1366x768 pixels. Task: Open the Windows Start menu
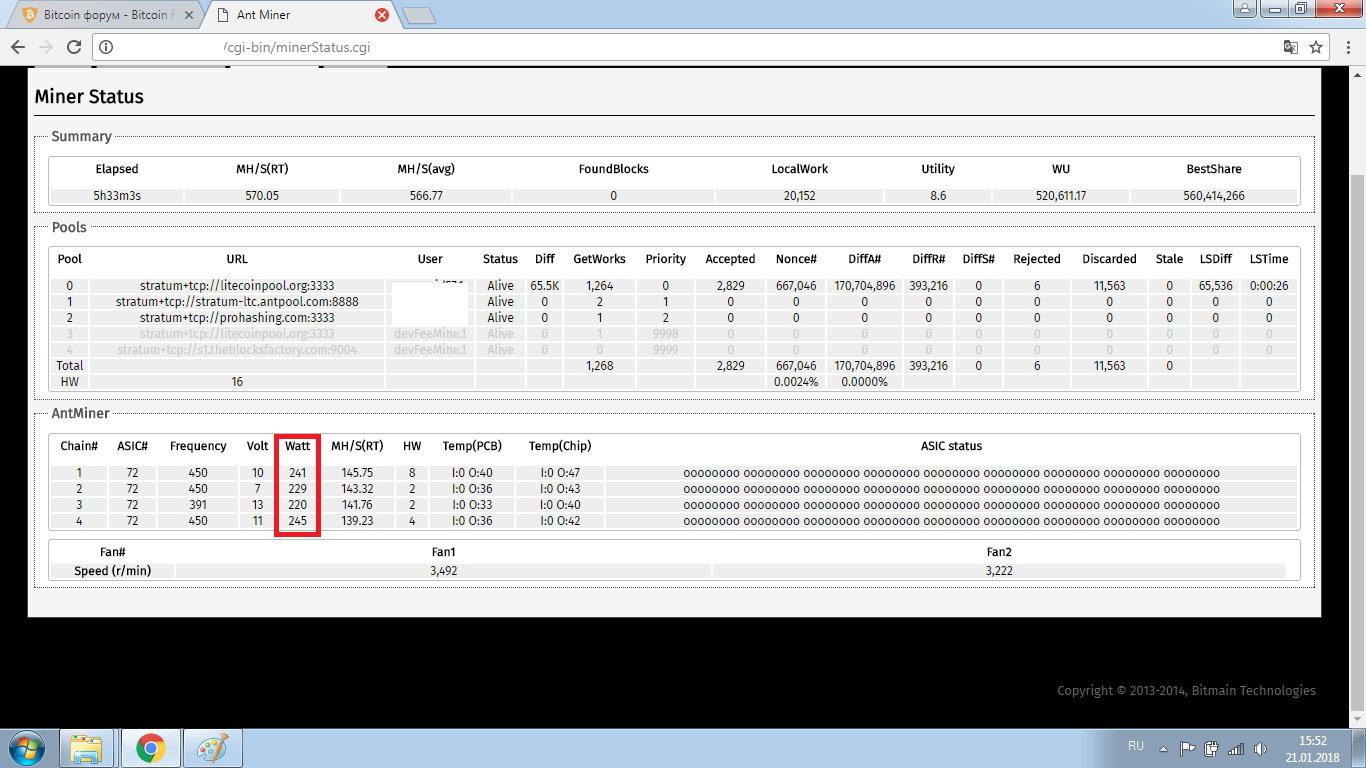pos(27,748)
